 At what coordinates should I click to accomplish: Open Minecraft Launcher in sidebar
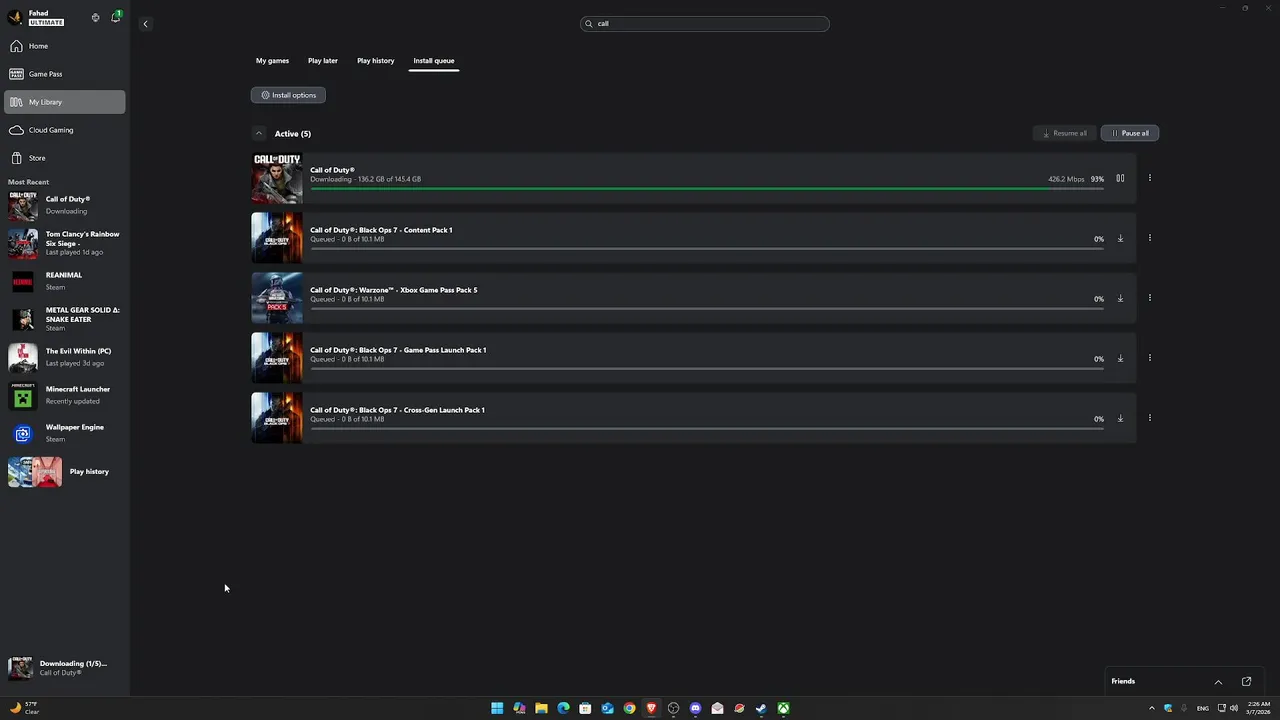point(65,395)
